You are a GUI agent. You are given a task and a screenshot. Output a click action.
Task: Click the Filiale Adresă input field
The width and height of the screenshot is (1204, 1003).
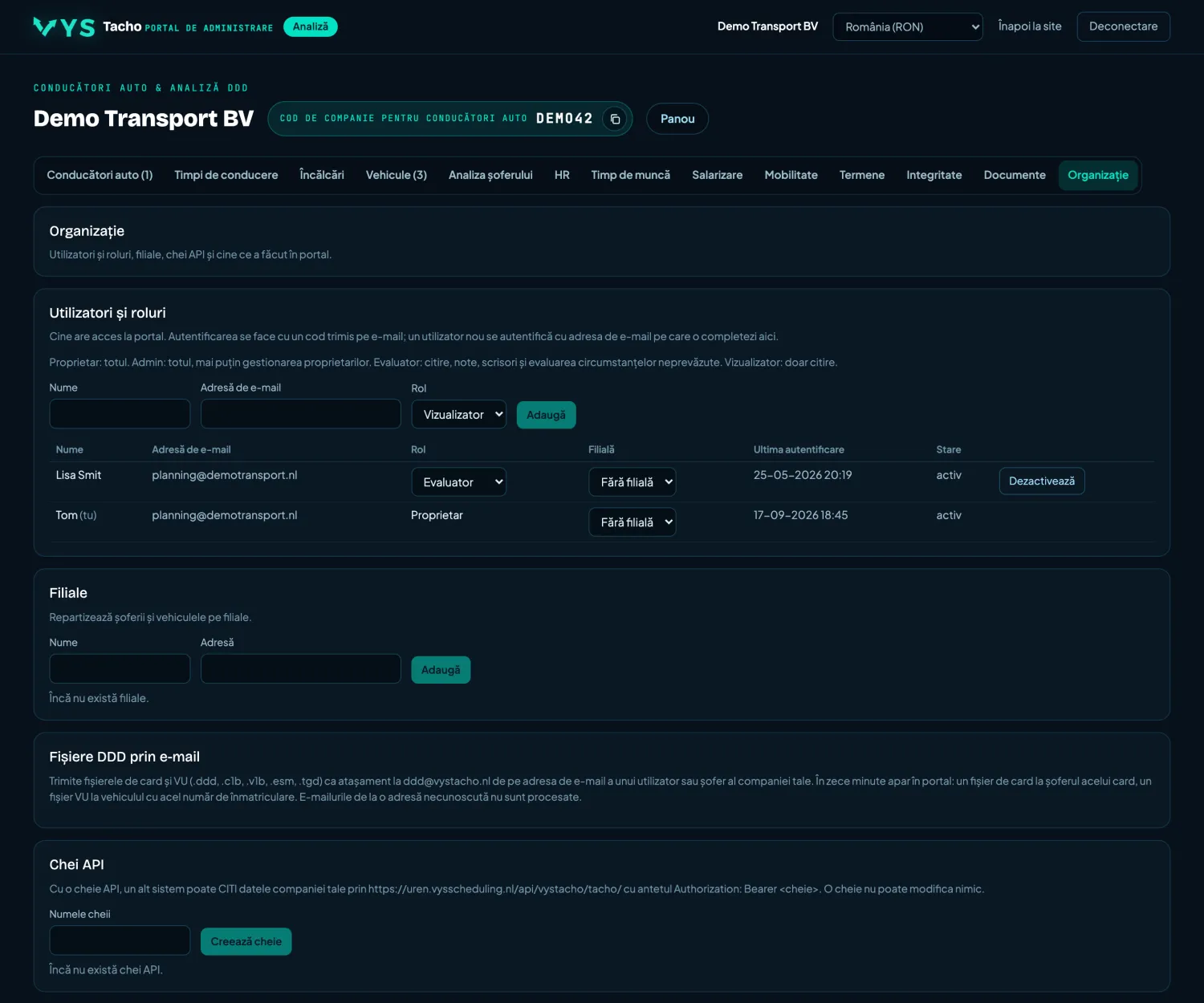(301, 668)
